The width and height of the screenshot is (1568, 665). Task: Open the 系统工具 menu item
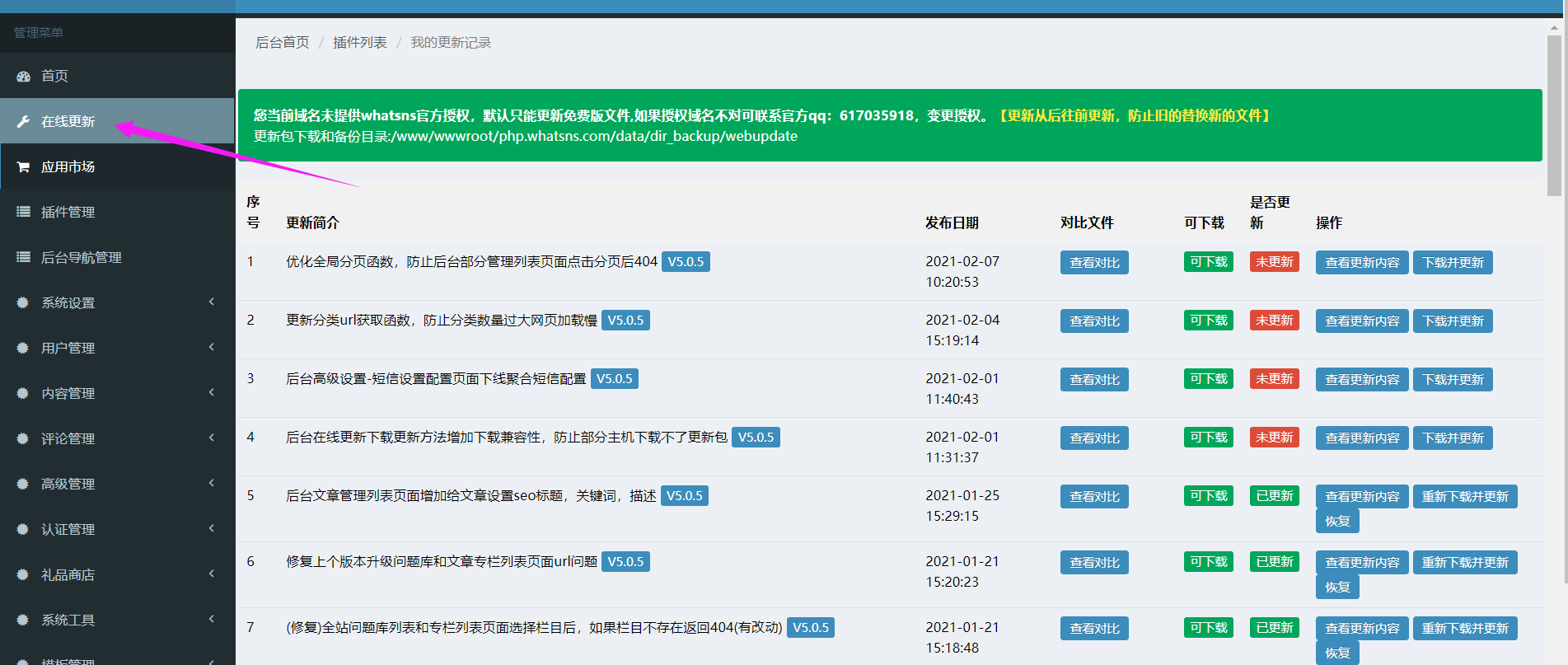click(x=68, y=620)
